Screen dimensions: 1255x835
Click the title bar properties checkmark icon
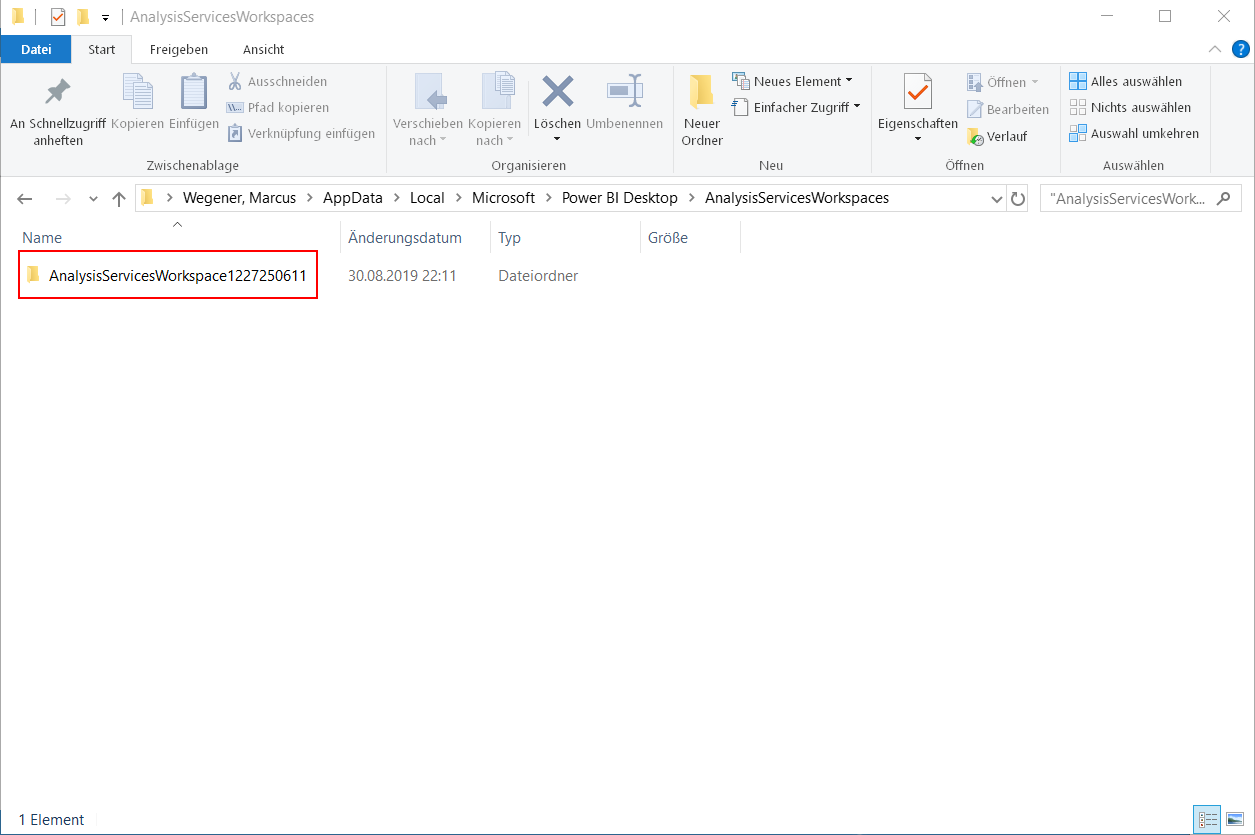(57, 17)
